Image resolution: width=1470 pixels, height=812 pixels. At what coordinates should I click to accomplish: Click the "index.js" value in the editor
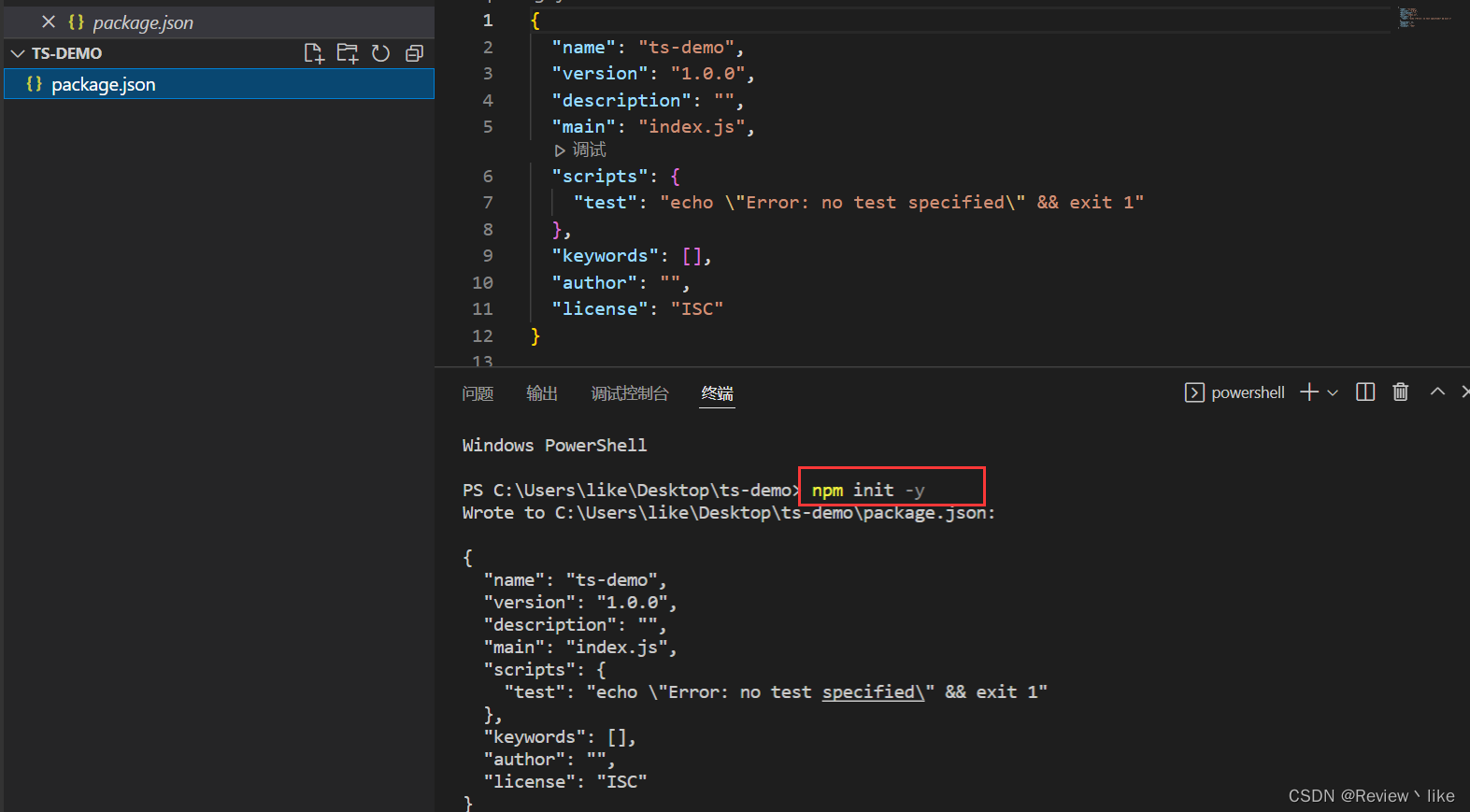(692, 126)
